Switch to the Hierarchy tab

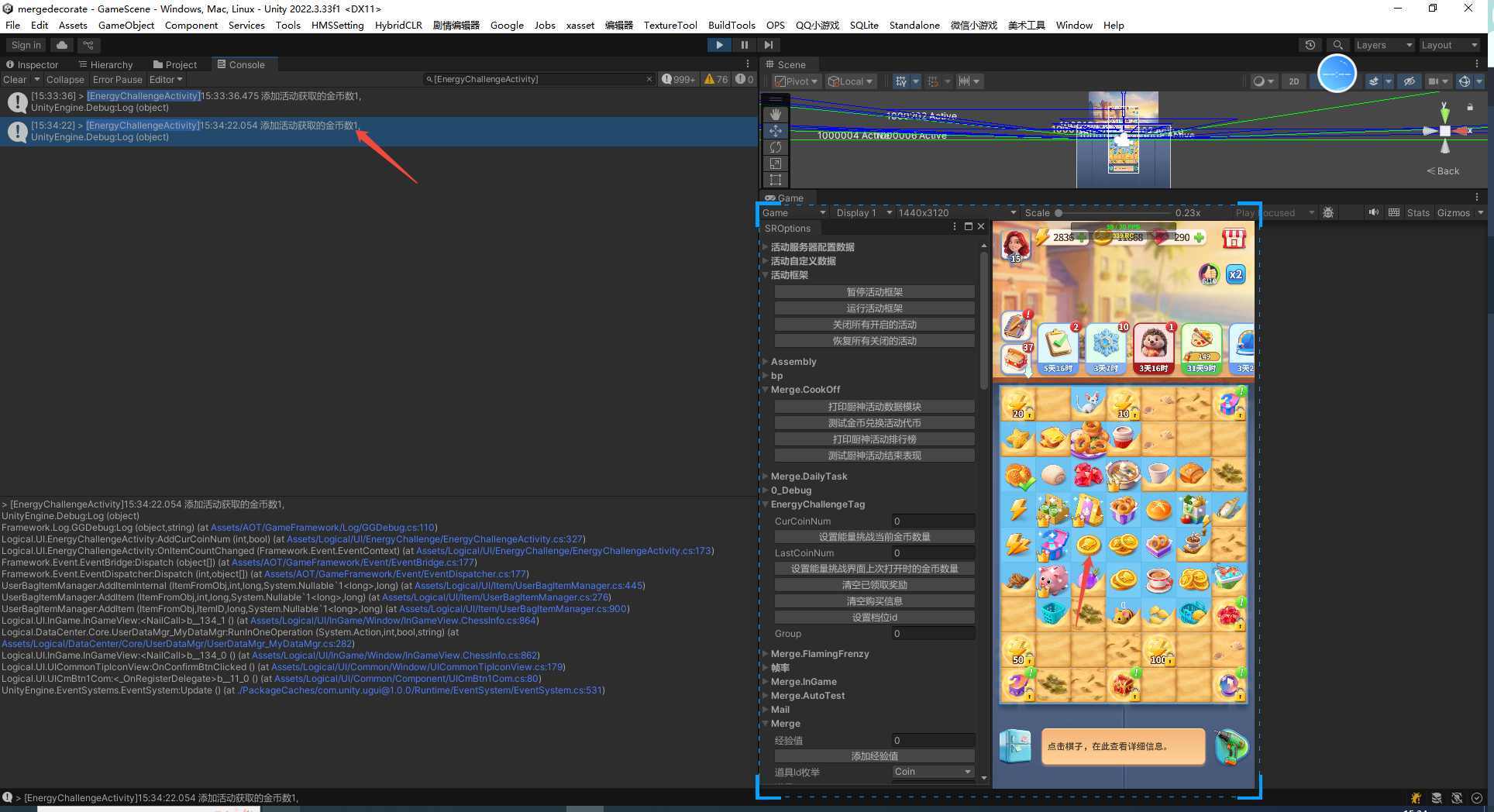[105, 64]
